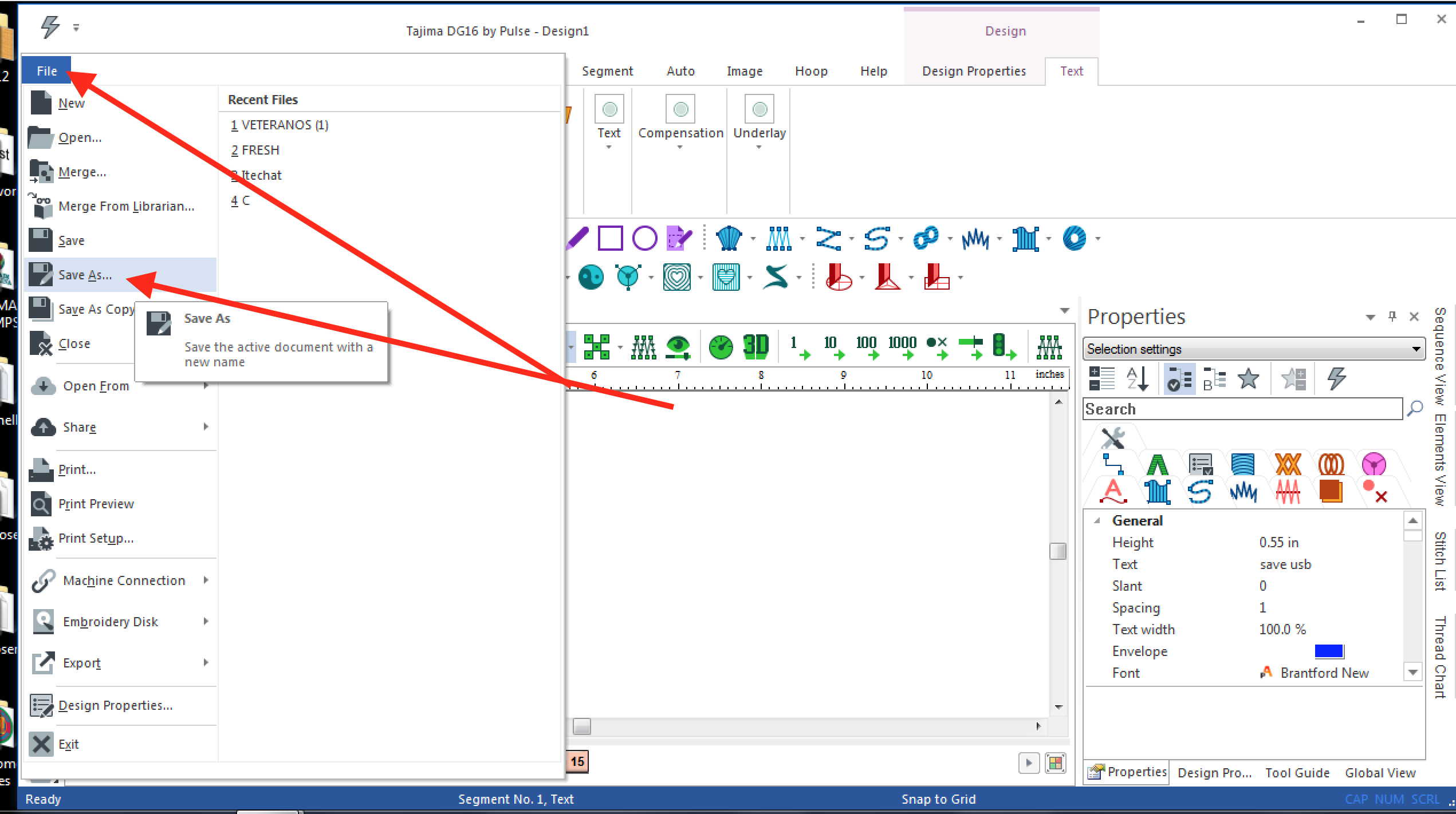Expand the Embroidery Disk submenu
The image size is (1456, 814).
point(120,622)
